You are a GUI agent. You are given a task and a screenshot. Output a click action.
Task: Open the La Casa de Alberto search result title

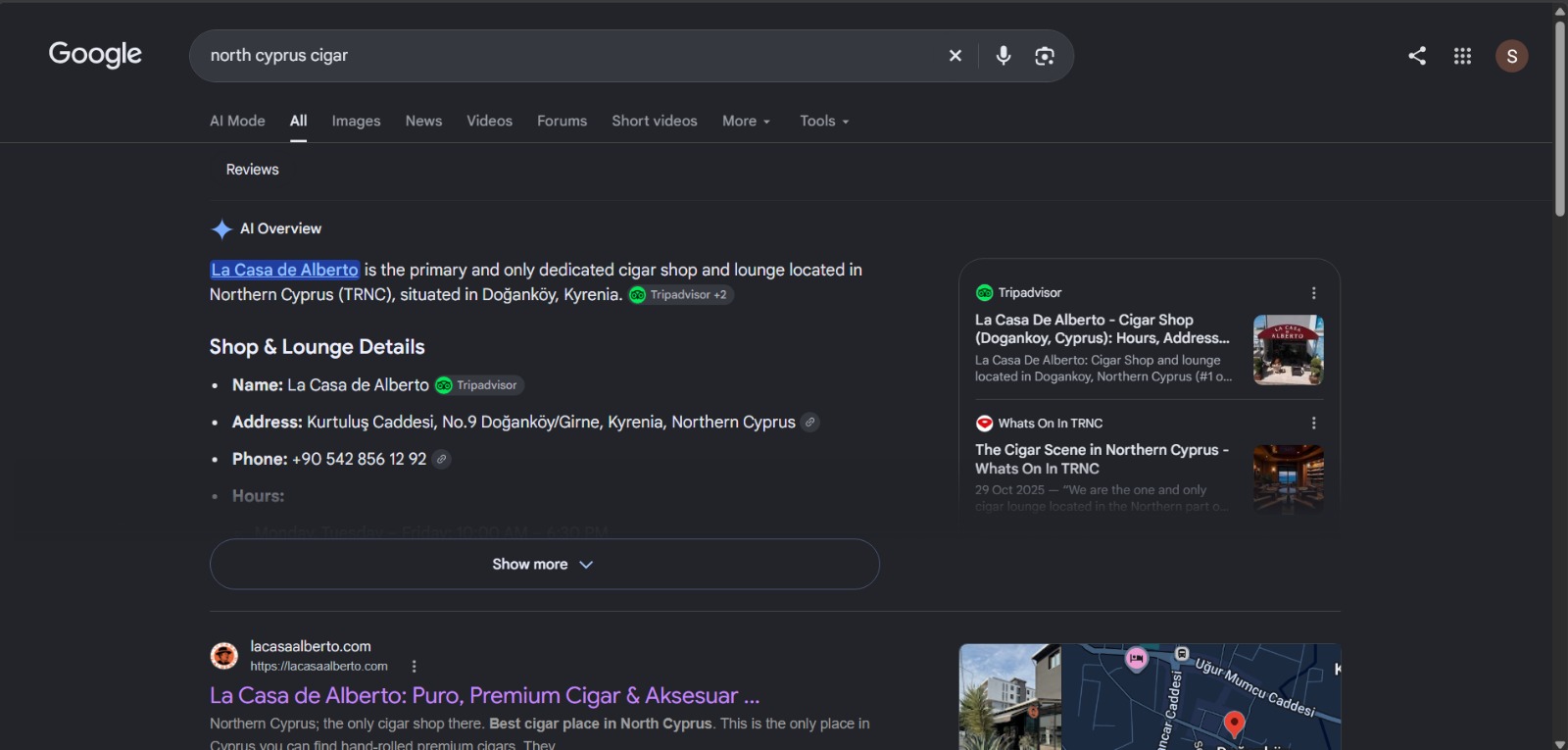(x=484, y=696)
